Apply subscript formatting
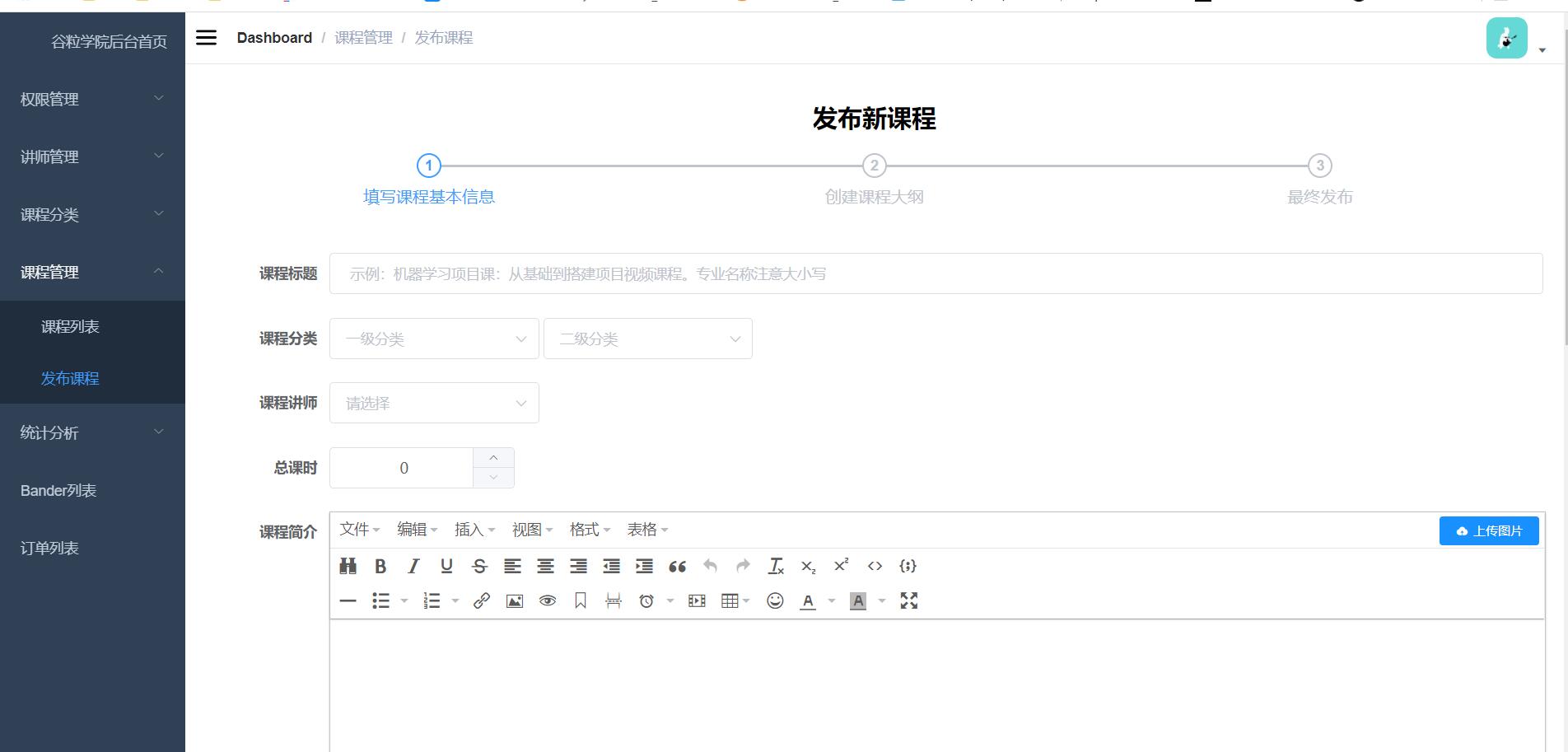The width and height of the screenshot is (1568, 752). click(809, 566)
